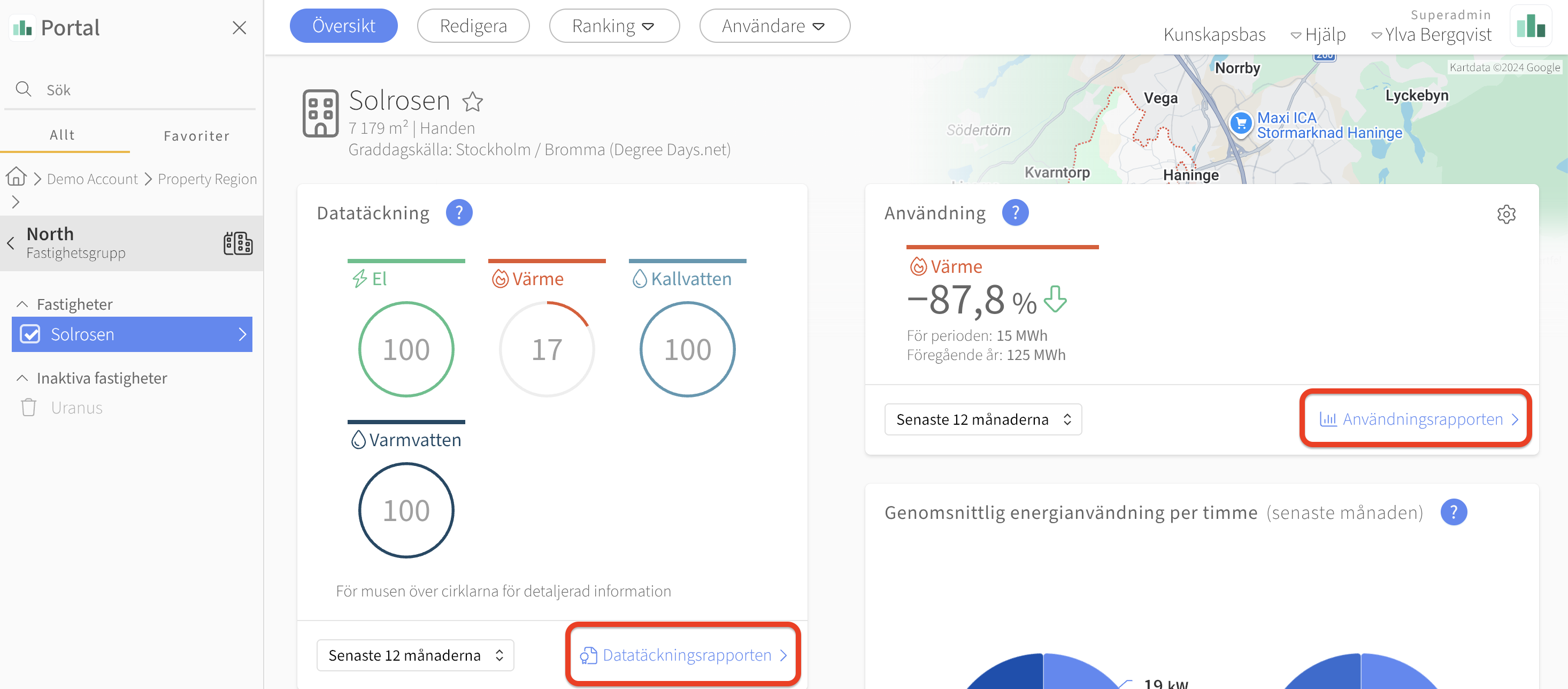
Task: Open help for Genomsnittlig energianvändning per timme
Action: [1454, 512]
